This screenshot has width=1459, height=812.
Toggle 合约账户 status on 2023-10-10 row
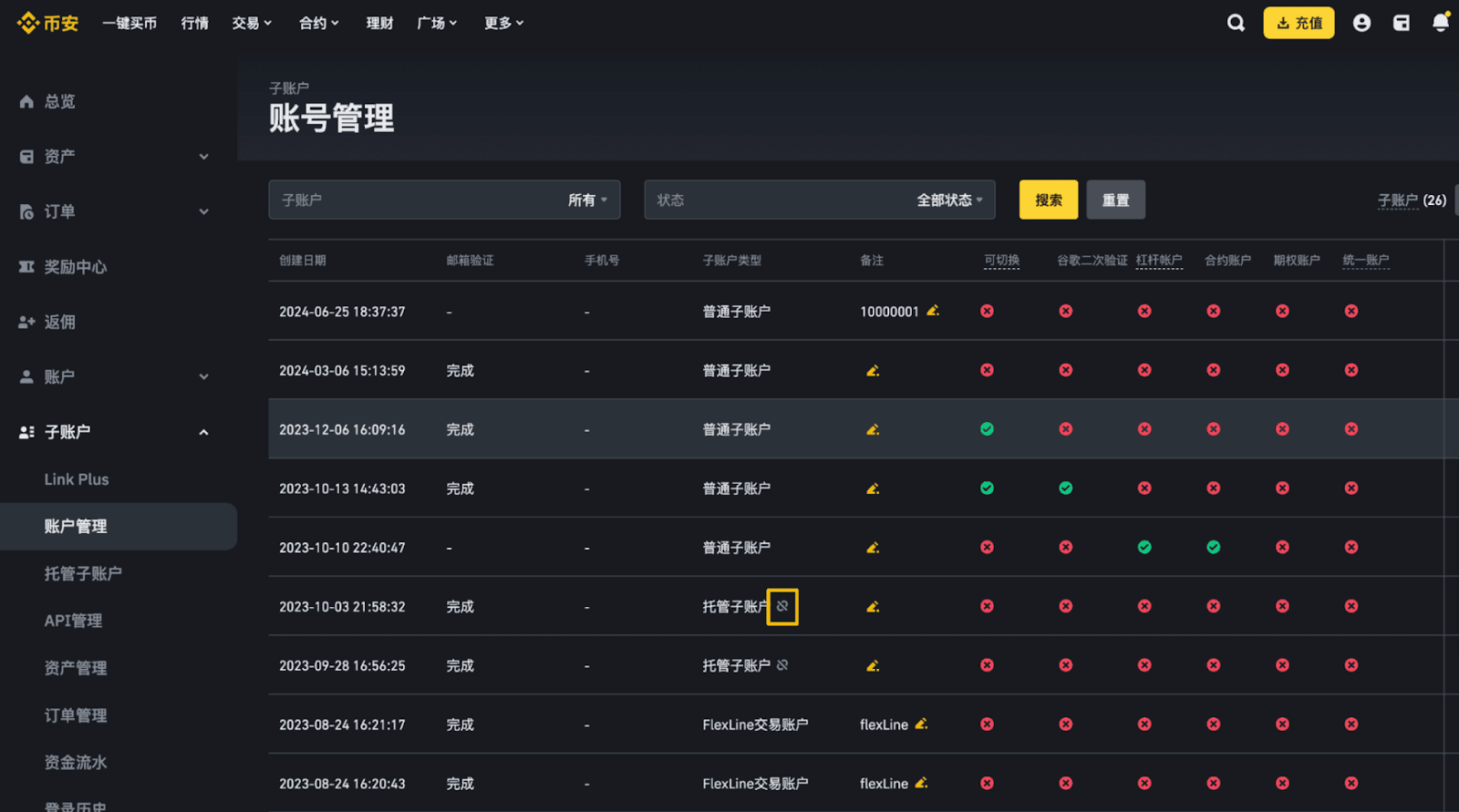(1213, 548)
